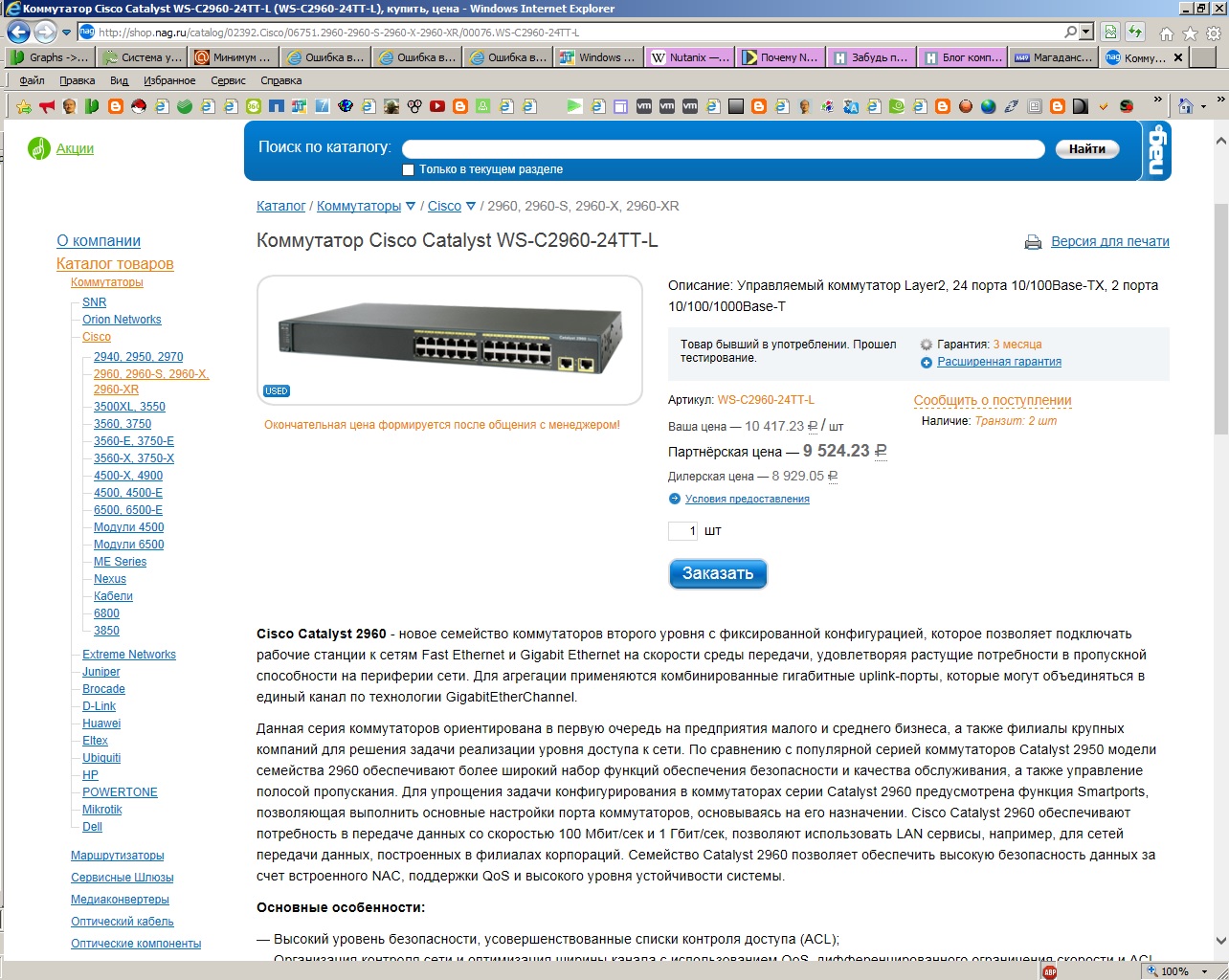Open the red megaphone favorite shortcut
Image resolution: width=1229 pixels, height=980 pixels.
(47, 106)
